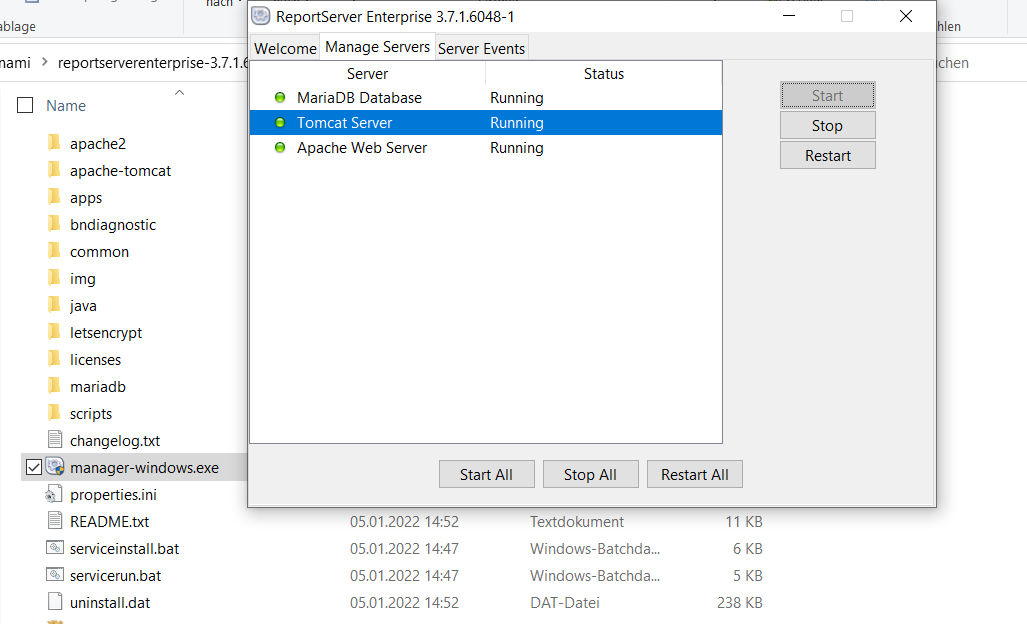Click the Textdokument type of README.txt

(x=577, y=522)
